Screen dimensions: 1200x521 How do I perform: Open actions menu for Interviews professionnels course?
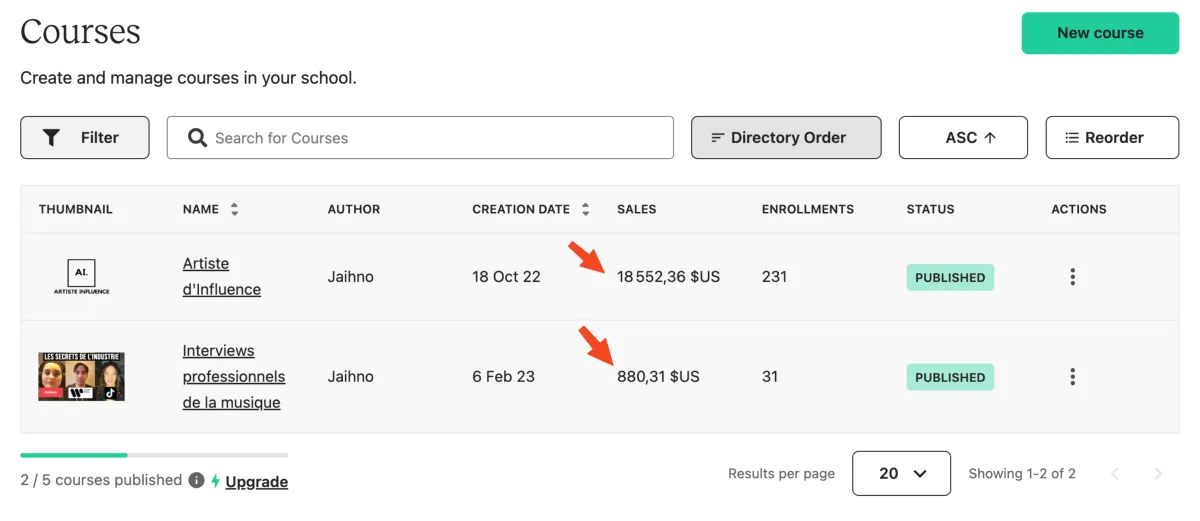tap(1072, 377)
